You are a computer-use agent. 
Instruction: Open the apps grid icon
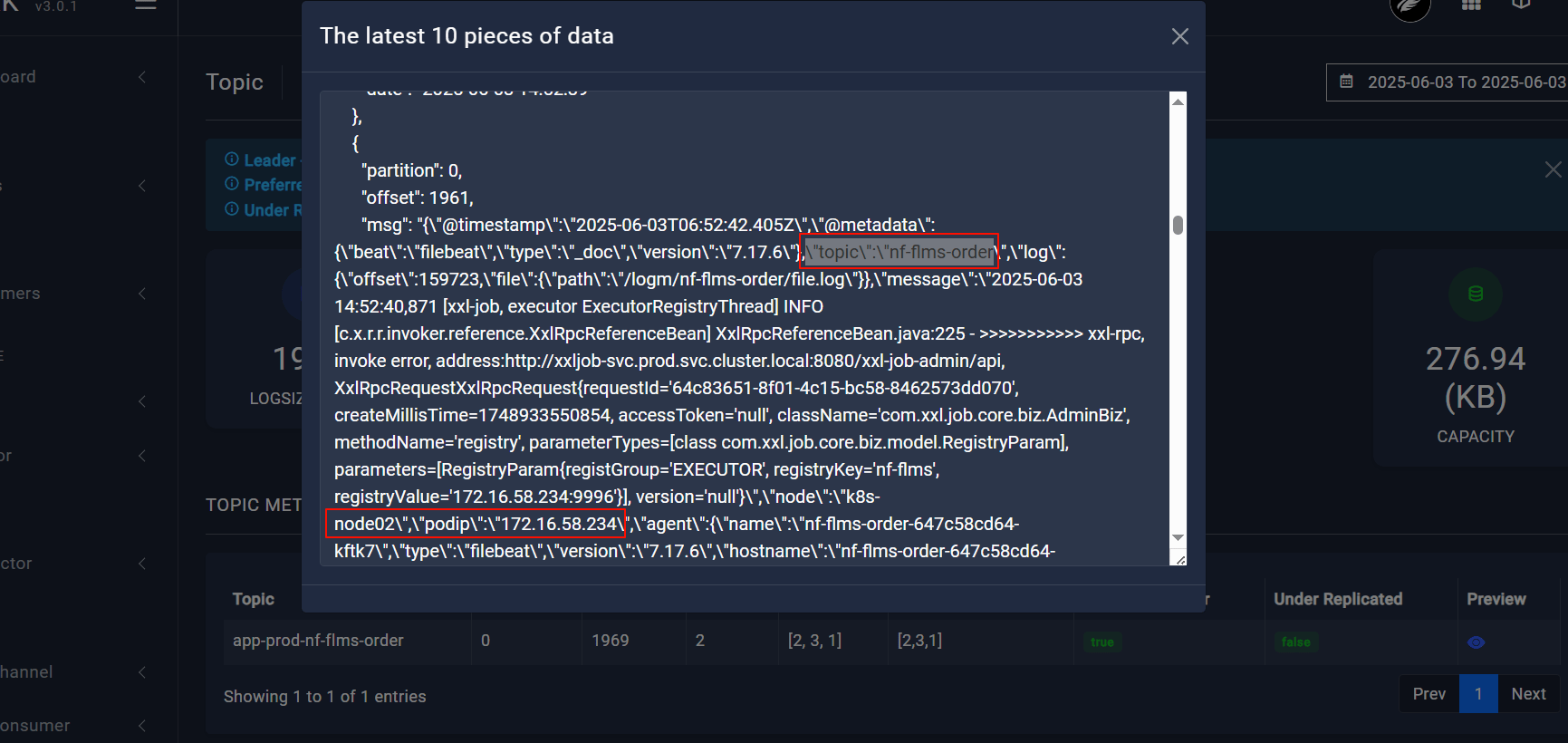1471,5
